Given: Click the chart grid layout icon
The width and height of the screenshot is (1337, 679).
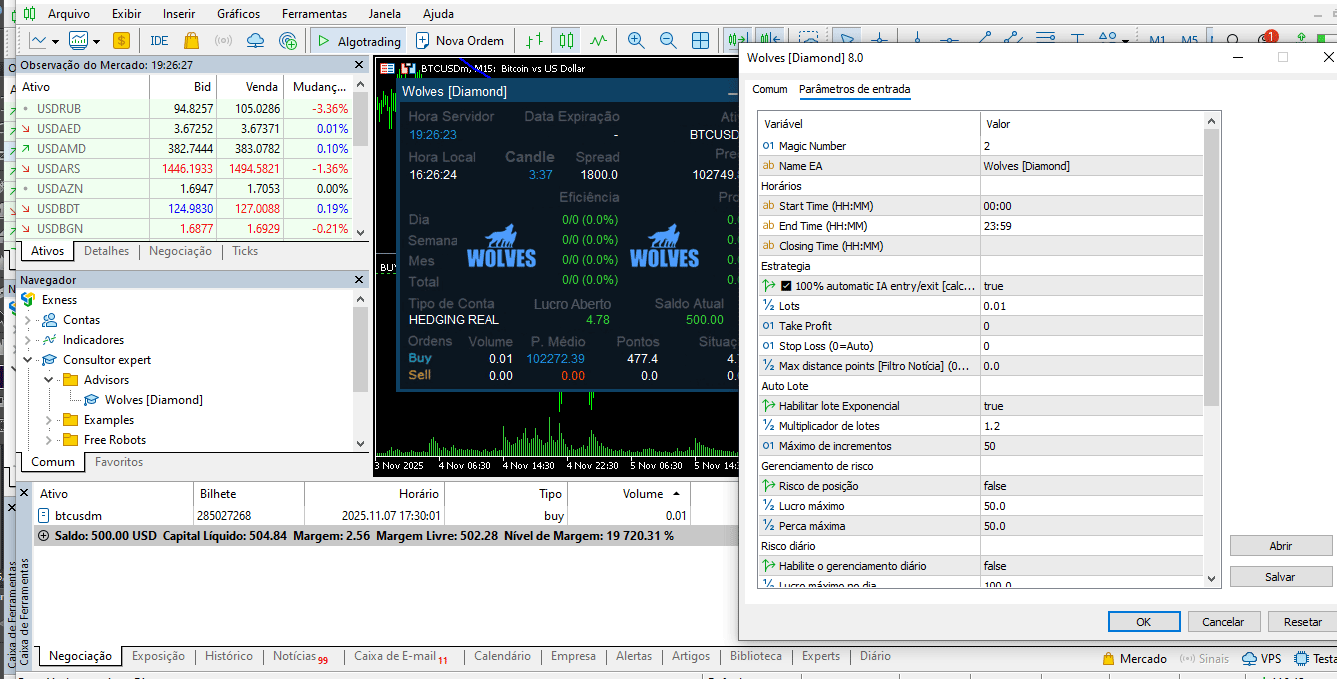Looking at the screenshot, I should pyautogui.click(x=701, y=41).
